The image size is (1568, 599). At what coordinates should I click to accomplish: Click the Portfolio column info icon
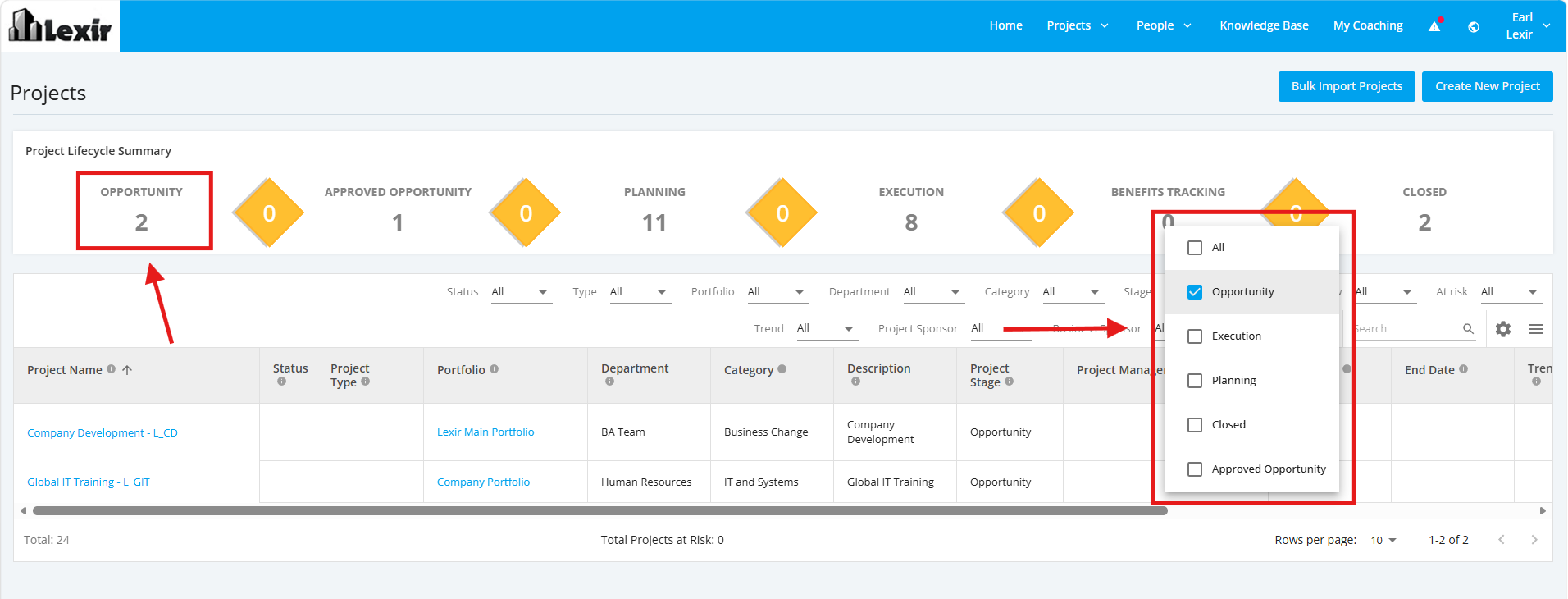click(x=495, y=369)
